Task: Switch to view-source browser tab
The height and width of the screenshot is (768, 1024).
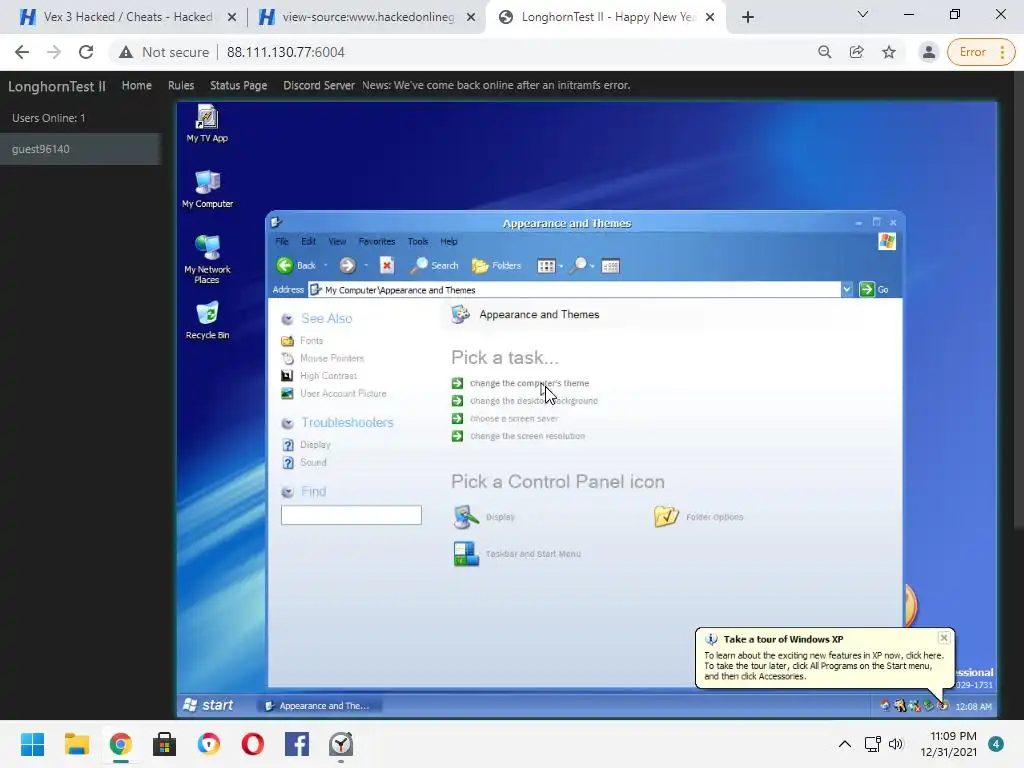Action: tap(367, 17)
